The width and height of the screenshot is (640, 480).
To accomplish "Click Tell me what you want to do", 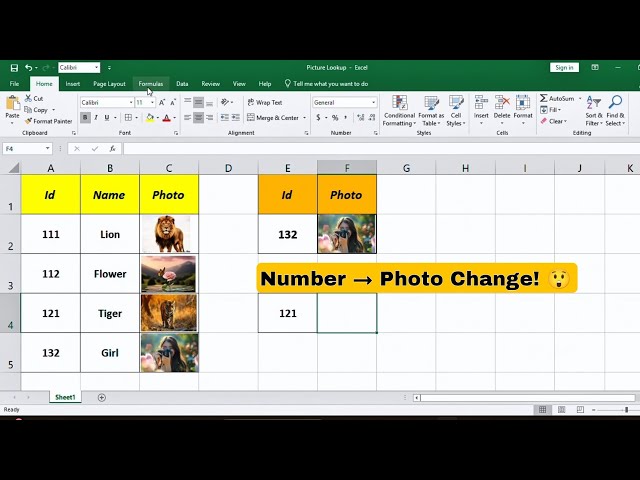I will 326,84.
